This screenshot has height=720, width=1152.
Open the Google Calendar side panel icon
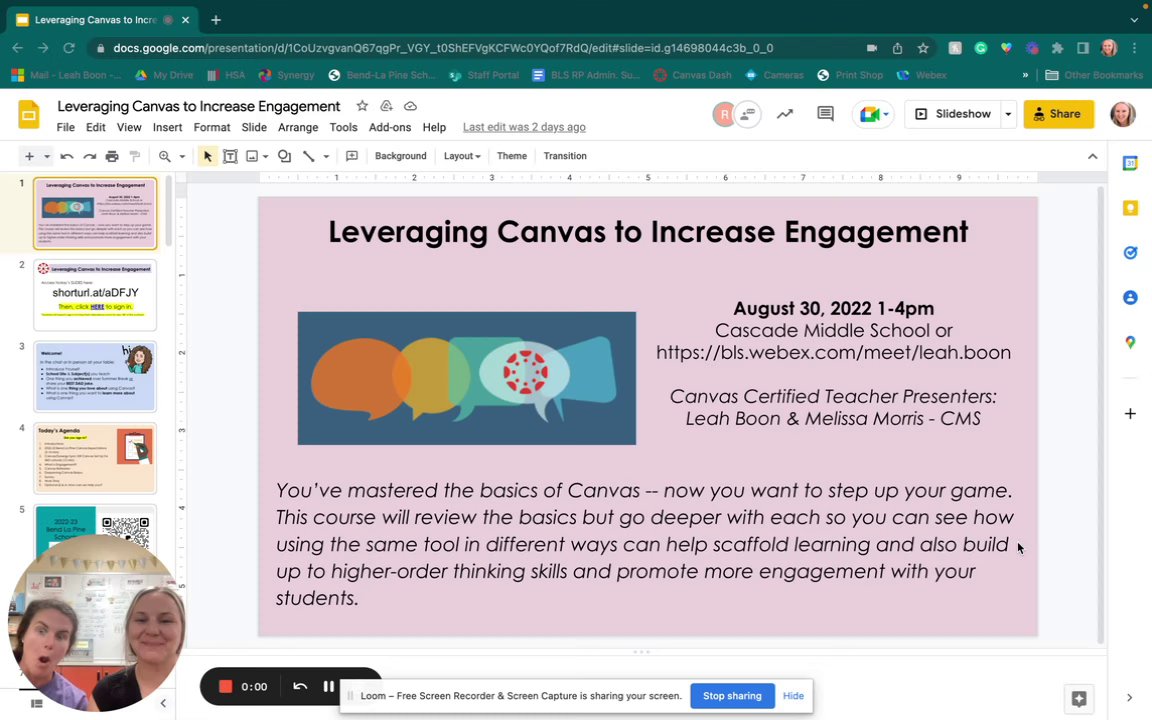click(1130, 163)
